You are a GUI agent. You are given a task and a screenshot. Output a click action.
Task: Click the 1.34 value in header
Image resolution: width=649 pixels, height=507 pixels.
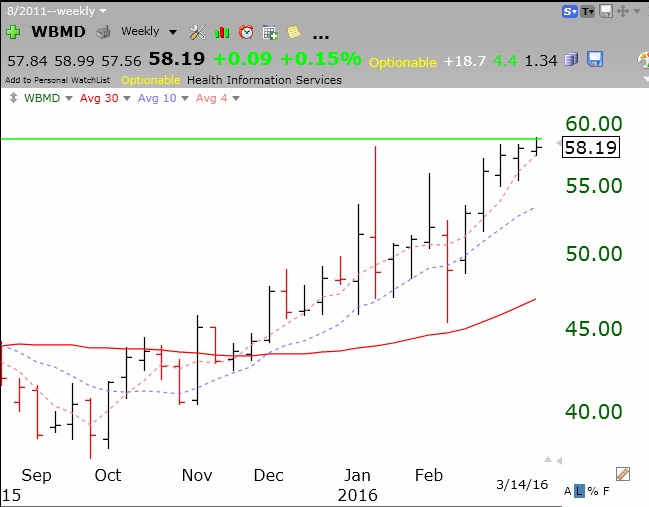[x=541, y=61]
